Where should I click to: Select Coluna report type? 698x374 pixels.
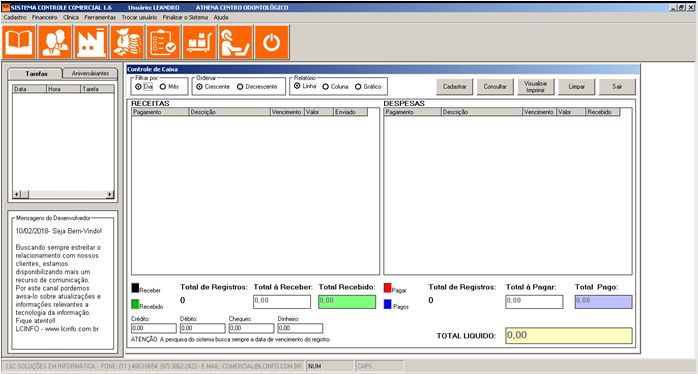coord(326,87)
